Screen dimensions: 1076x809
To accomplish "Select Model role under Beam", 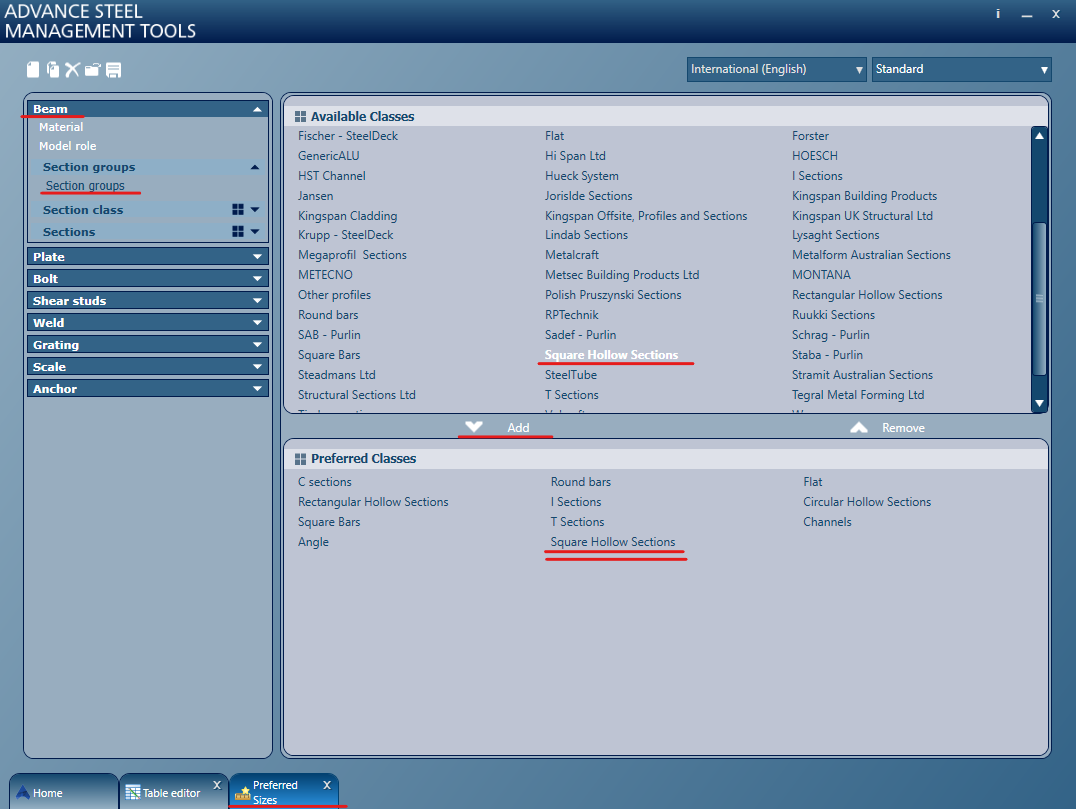I will 67,146.
